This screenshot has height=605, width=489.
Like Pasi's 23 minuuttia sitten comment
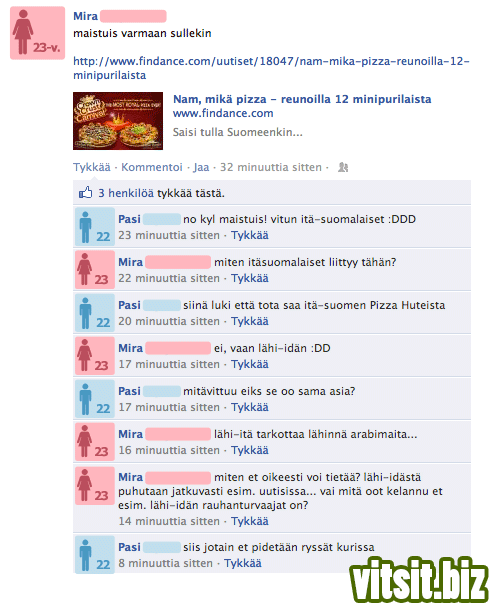click(250, 235)
